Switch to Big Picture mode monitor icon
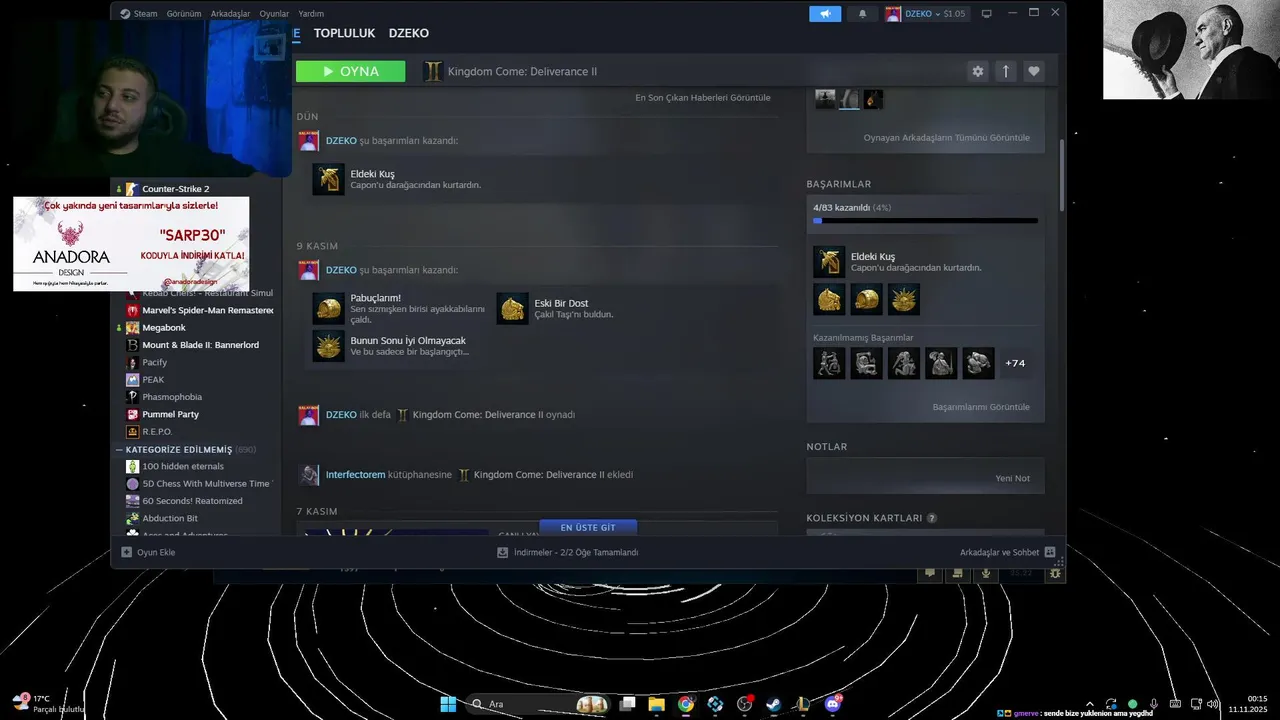Screen dimensions: 1280x720 [x=987, y=13]
